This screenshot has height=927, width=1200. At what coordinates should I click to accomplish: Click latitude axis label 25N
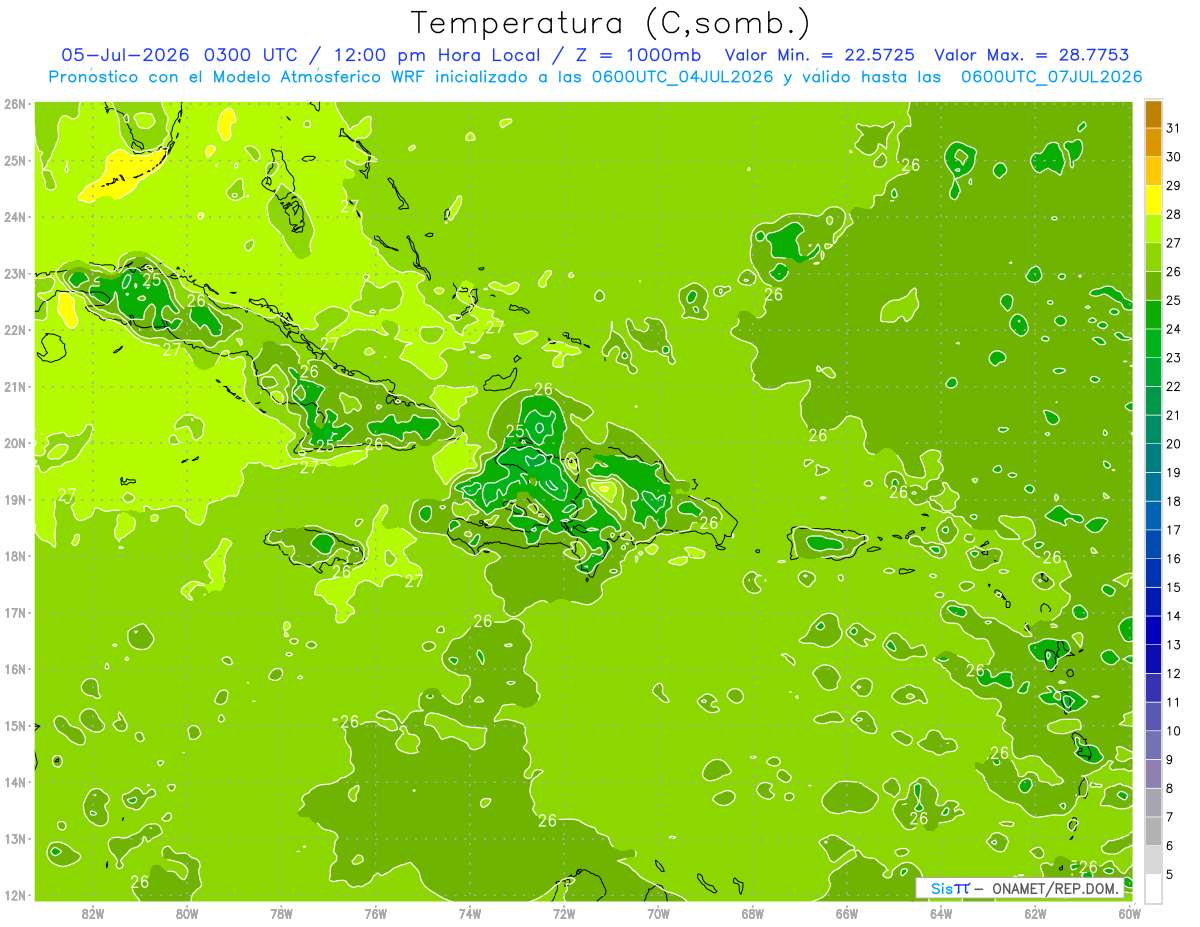pyautogui.click(x=15, y=160)
